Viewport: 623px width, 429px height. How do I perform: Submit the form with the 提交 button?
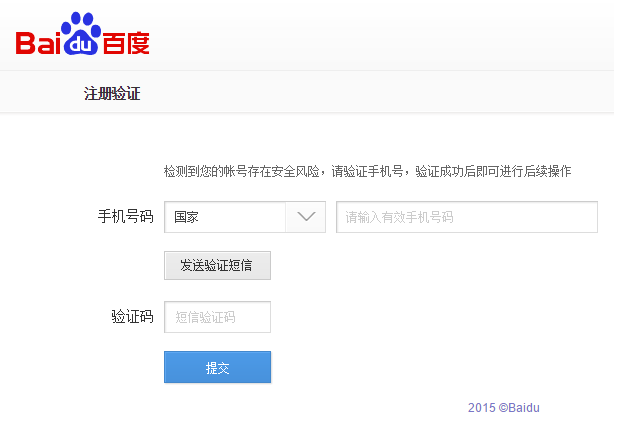(217, 367)
